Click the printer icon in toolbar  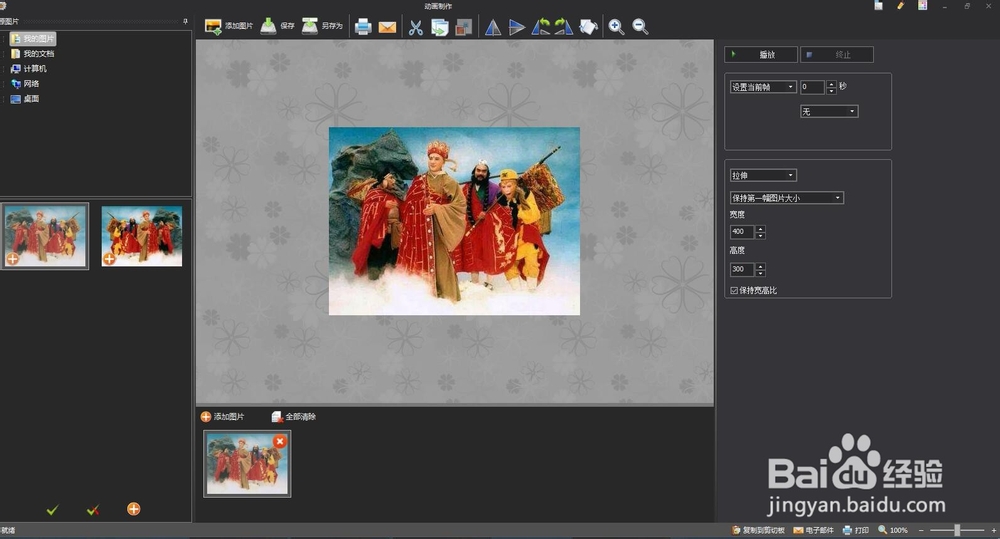click(x=363, y=27)
